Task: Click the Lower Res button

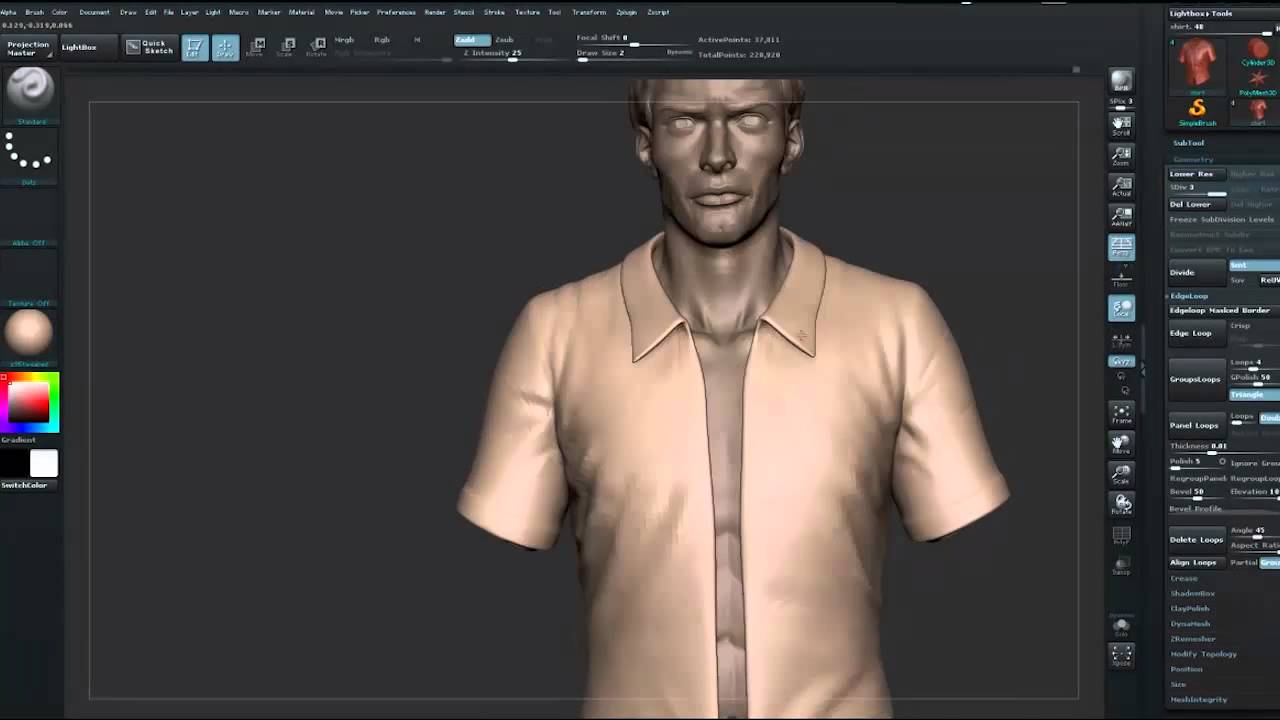Action: coord(1196,174)
